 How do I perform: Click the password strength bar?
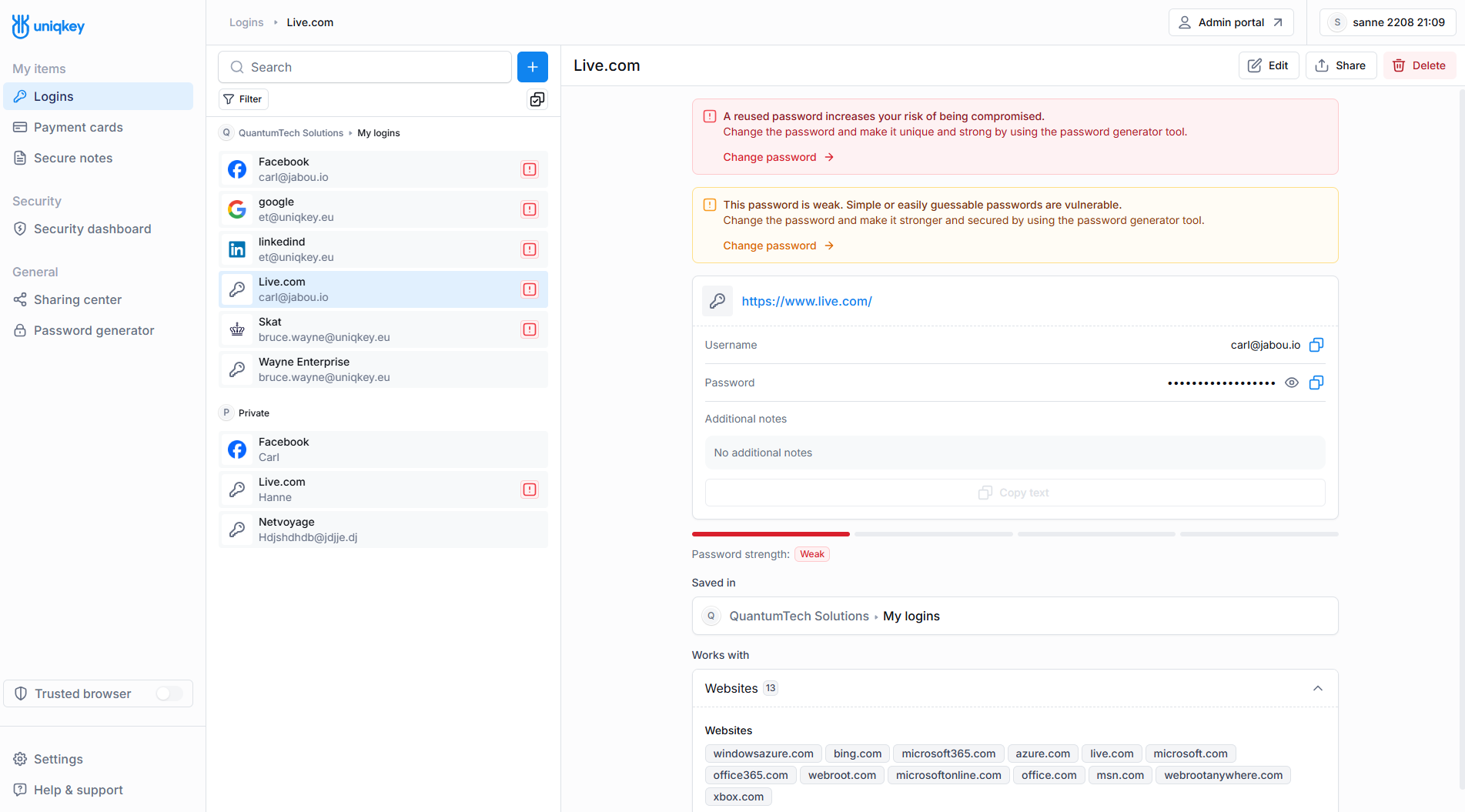tap(1014, 533)
